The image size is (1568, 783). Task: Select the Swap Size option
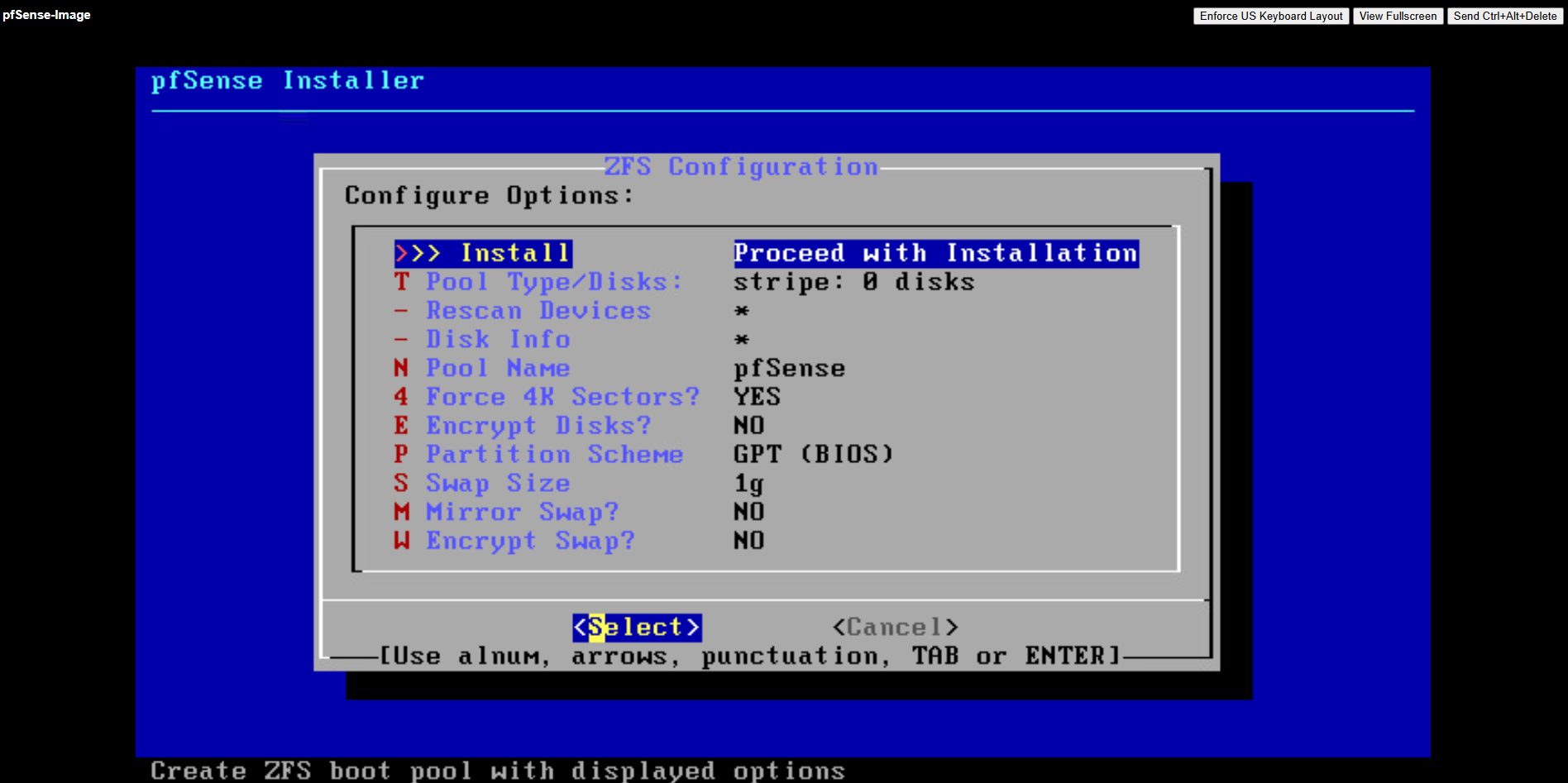tap(482, 484)
